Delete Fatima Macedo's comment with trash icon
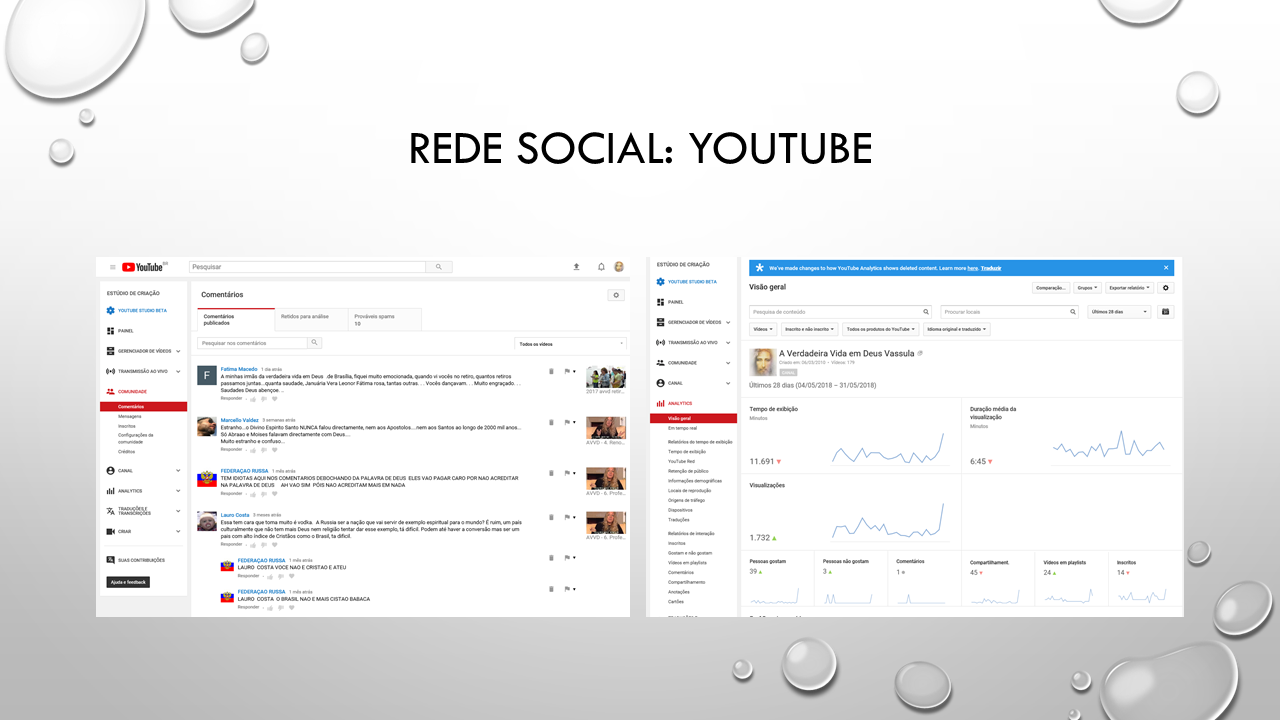1280x720 pixels. point(551,371)
